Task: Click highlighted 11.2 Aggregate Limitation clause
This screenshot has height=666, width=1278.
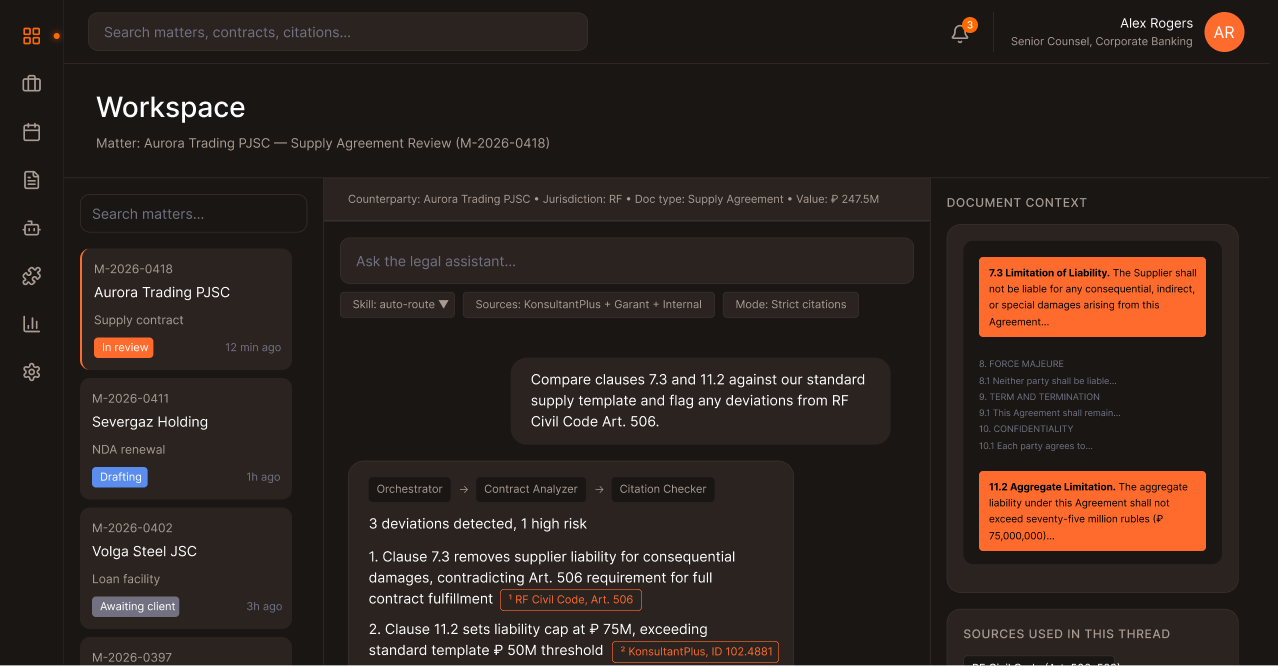Action: [1092, 511]
